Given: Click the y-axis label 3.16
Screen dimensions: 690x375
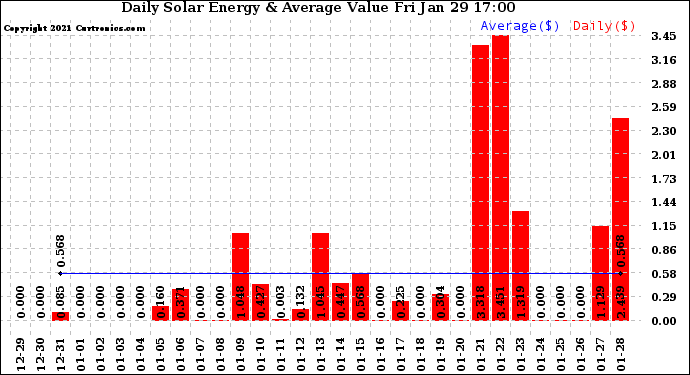Looking at the screenshot, I should (x=664, y=60).
